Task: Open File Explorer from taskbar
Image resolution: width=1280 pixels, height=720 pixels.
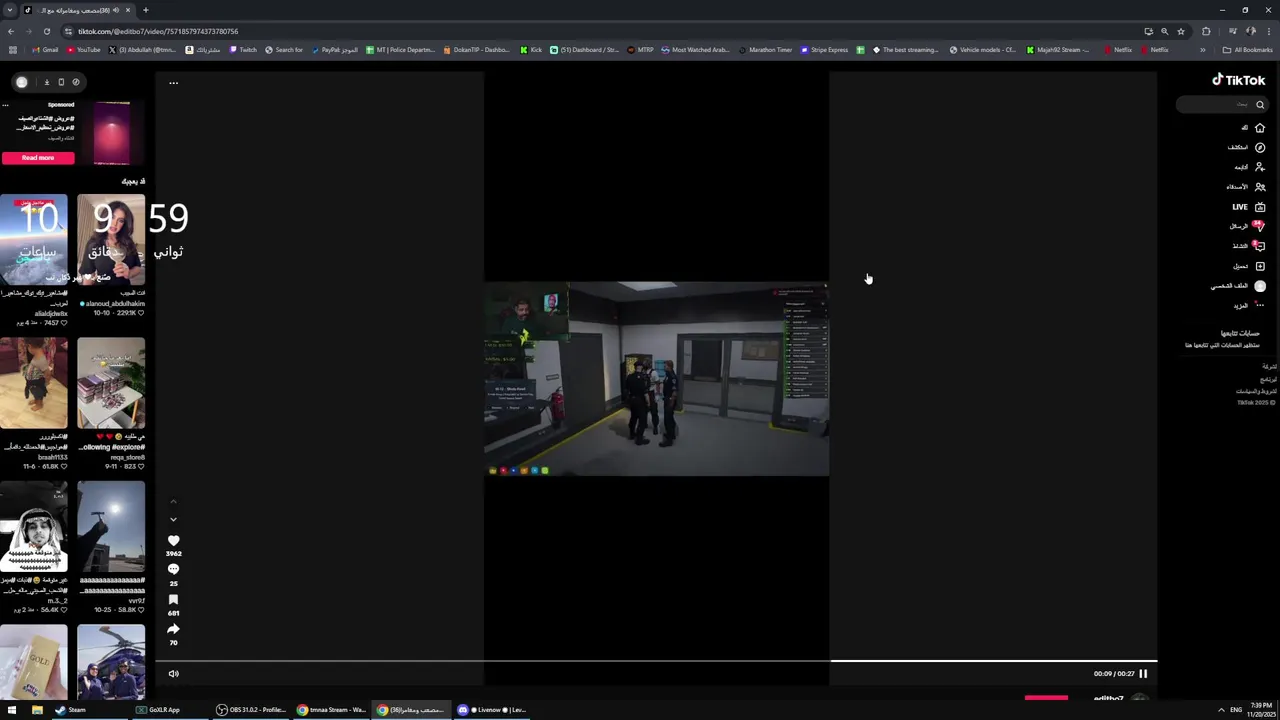Action: 37,710
